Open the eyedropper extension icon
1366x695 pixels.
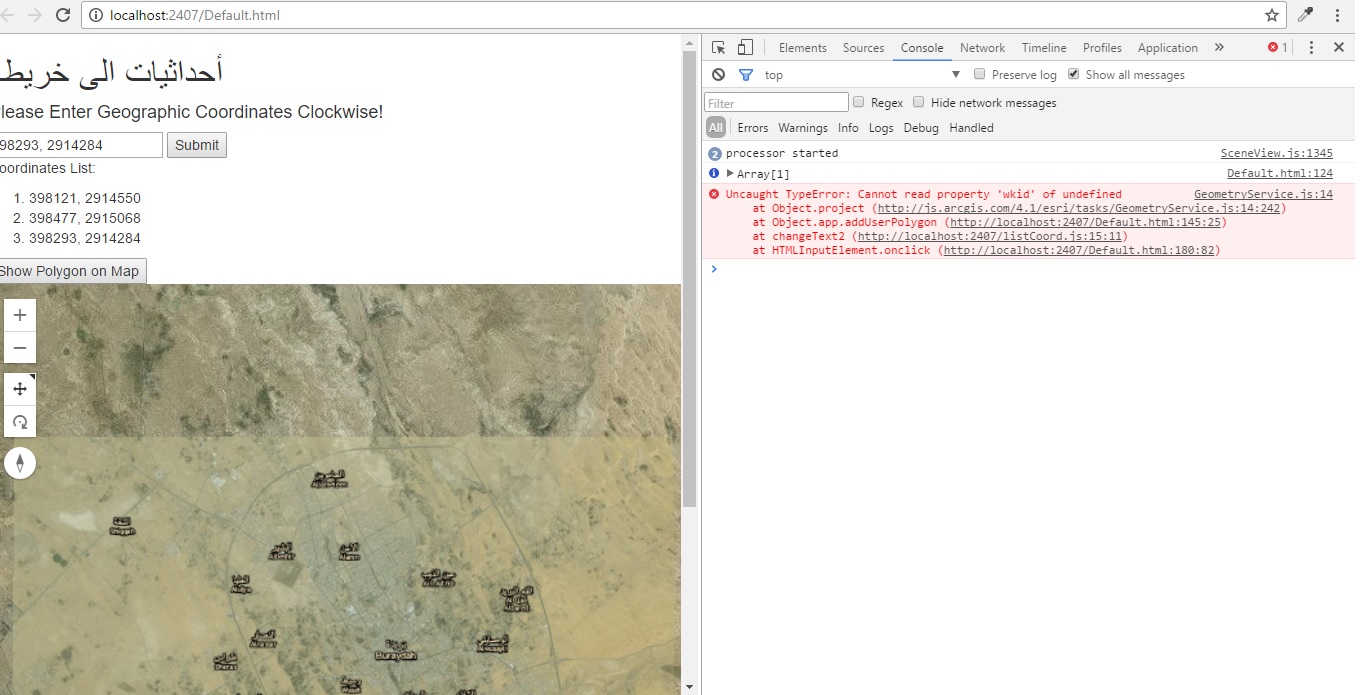coord(1305,15)
